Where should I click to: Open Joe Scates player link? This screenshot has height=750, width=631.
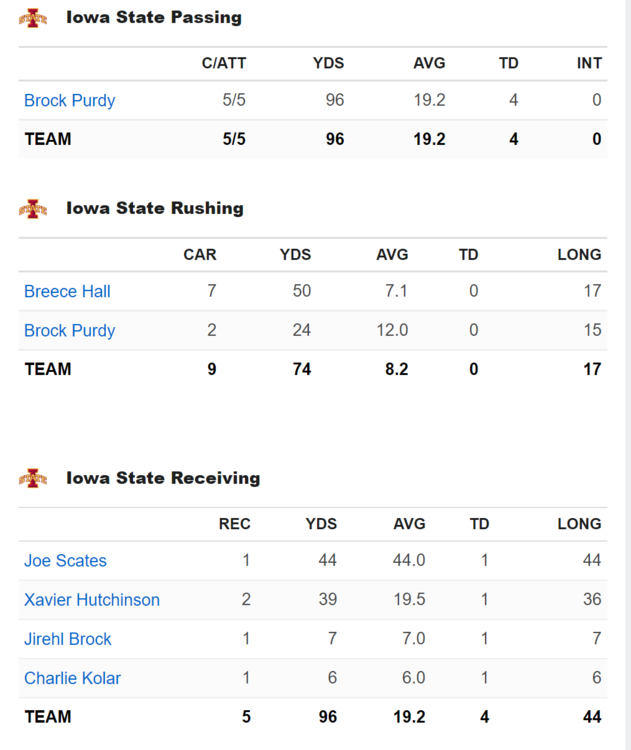click(x=65, y=560)
